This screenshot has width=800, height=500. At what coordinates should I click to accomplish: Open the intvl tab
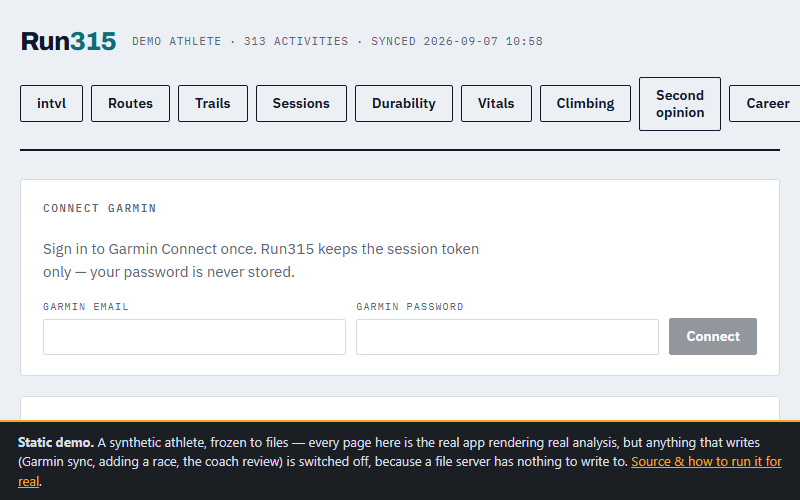pyautogui.click(x=52, y=104)
